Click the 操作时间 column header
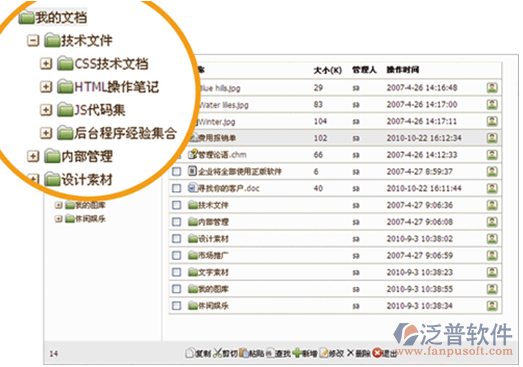The image size is (523, 367). coord(403,70)
